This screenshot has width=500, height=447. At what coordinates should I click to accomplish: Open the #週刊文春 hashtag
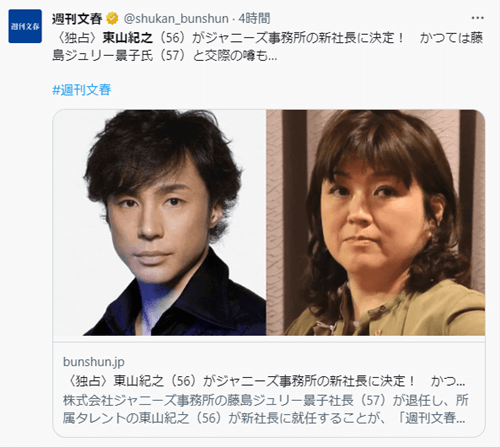click(82, 90)
